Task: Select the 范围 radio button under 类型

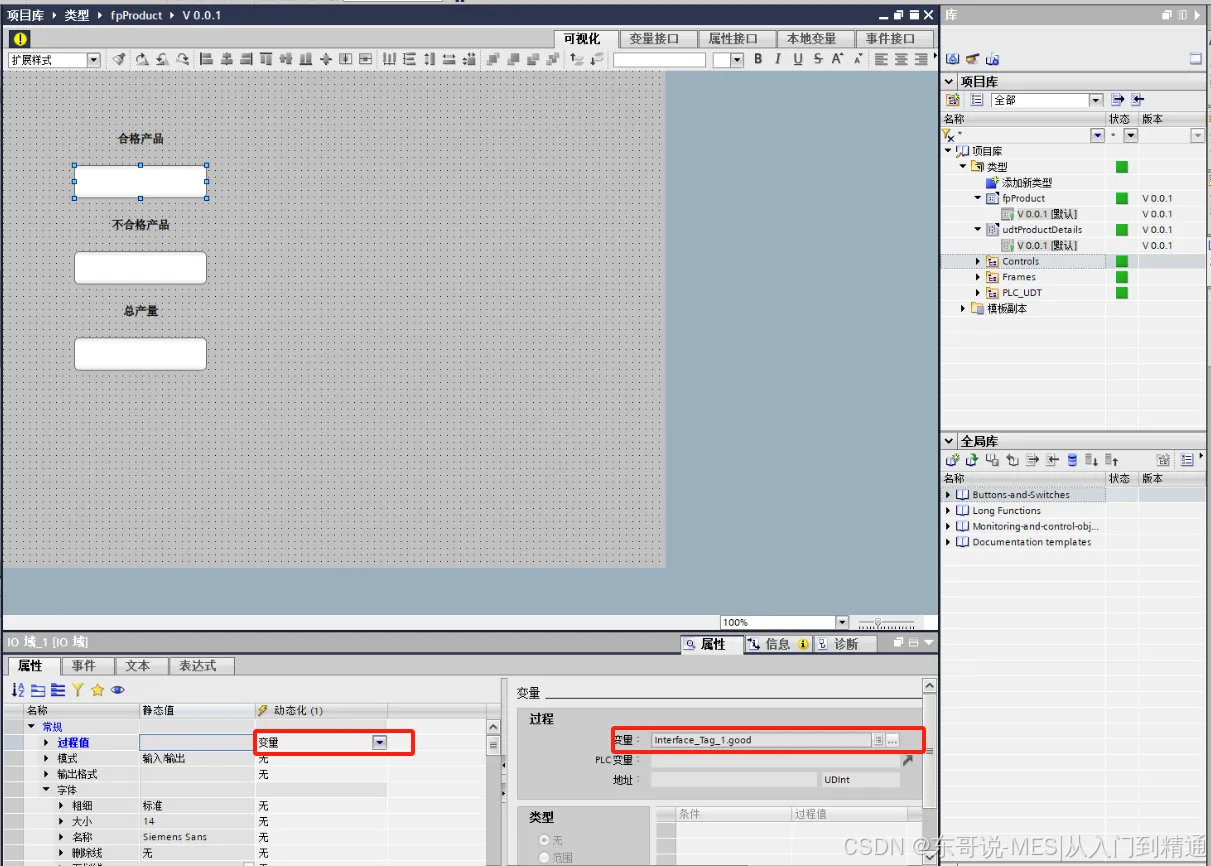Action: pyautogui.click(x=545, y=857)
